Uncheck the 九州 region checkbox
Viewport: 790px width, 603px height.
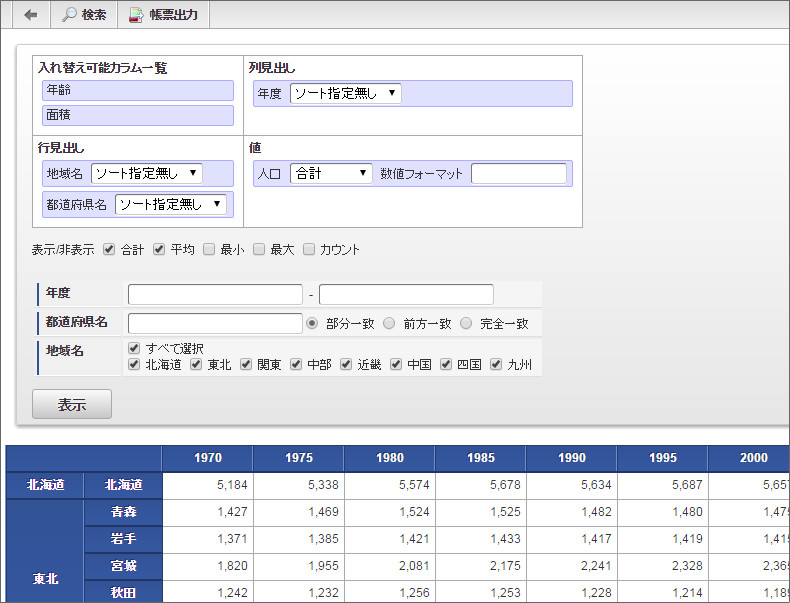[x=496, y=364]
